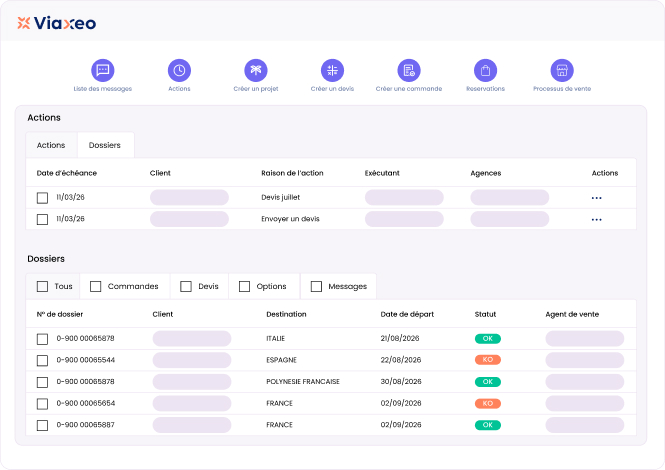
Task: Click the ESPAGNE destination cell
Action: point(282,360)
